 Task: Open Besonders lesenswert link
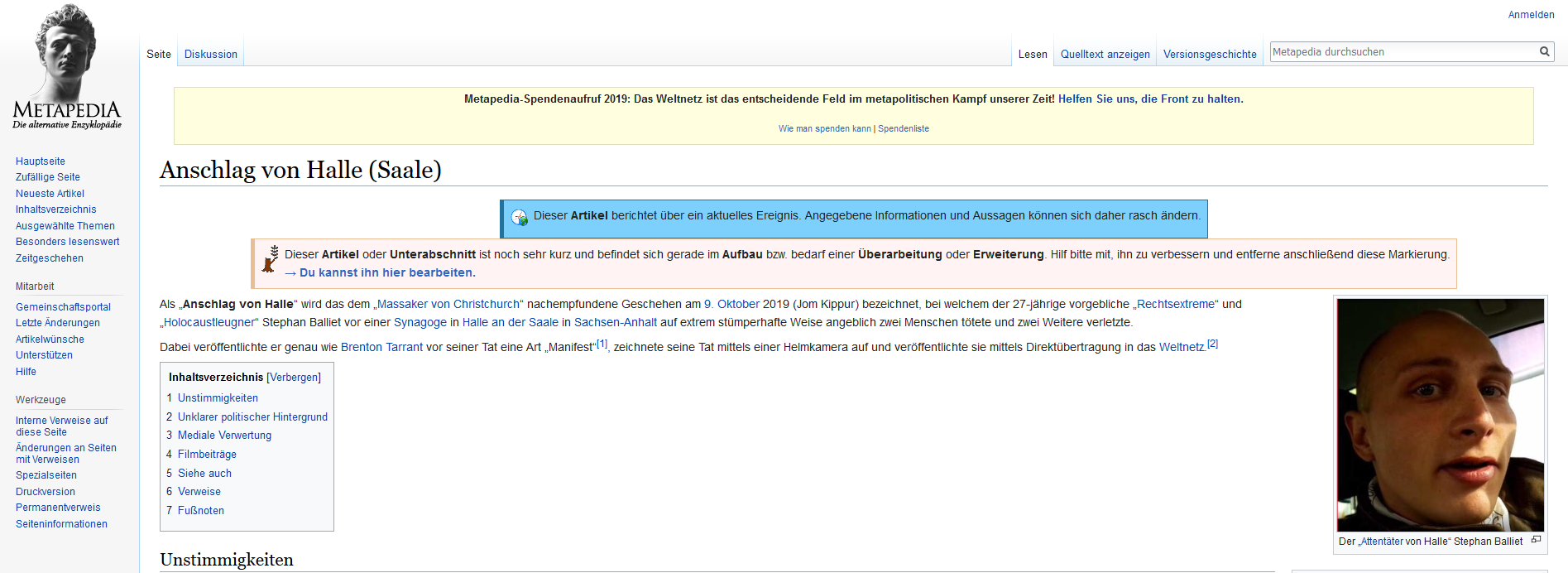coord(68,242)
